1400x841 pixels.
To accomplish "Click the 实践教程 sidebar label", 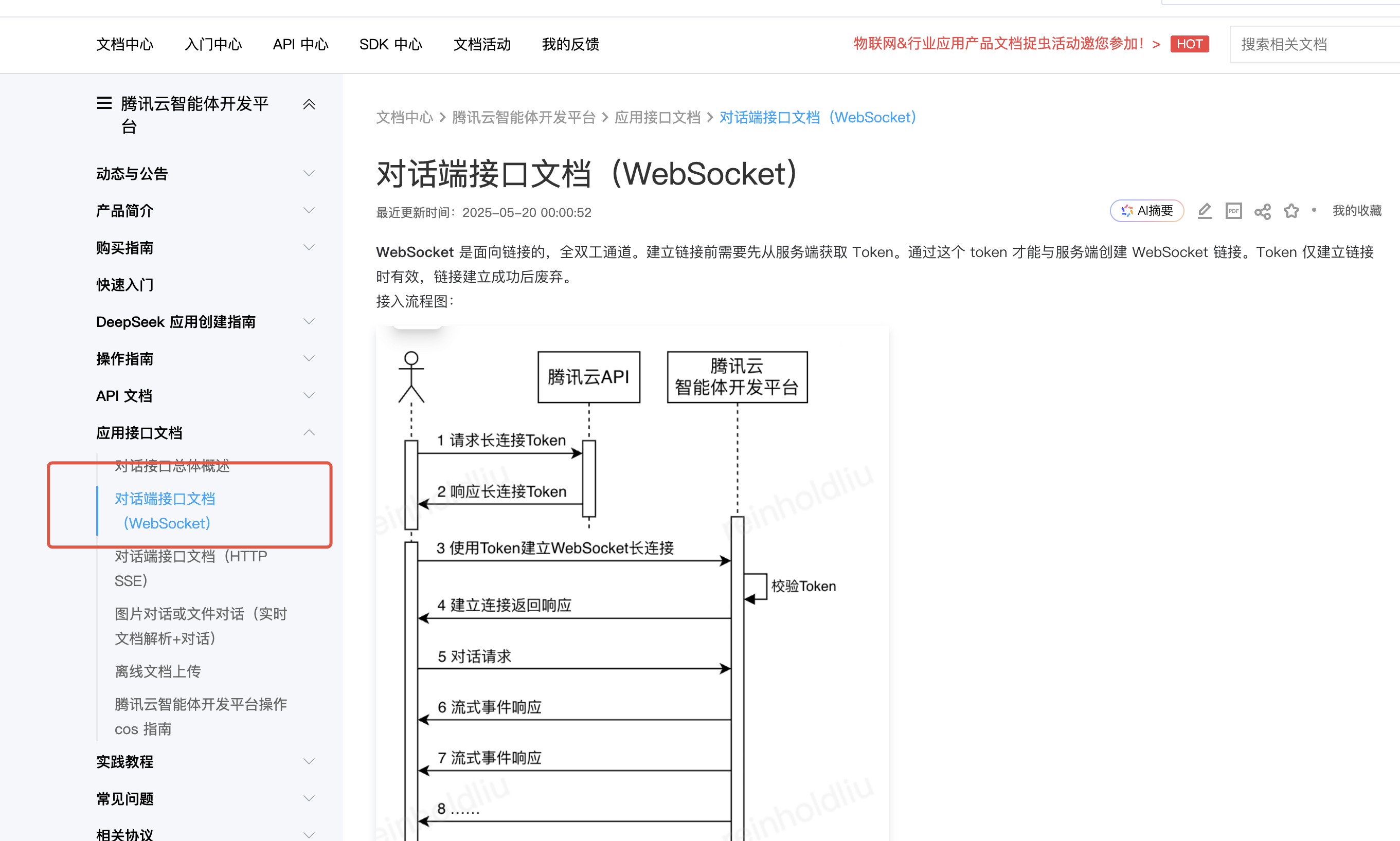I will 125,761.
